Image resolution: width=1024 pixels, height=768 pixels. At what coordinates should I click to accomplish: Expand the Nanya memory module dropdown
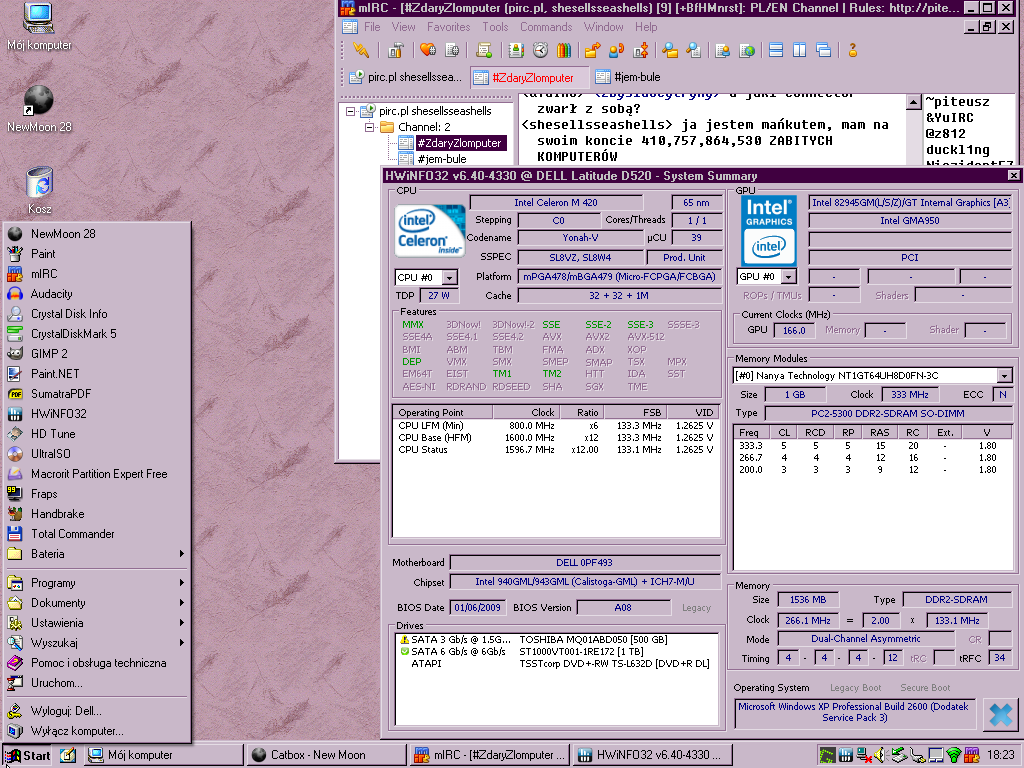1004,376
